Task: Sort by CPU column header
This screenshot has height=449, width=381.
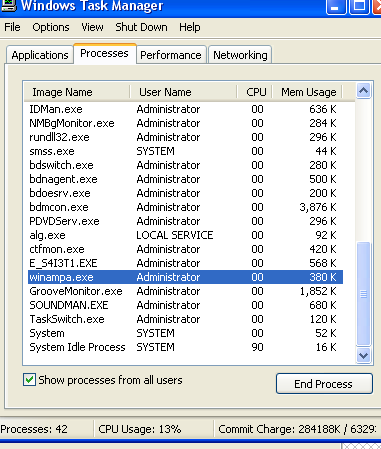Action: click(x=255, y=92)
